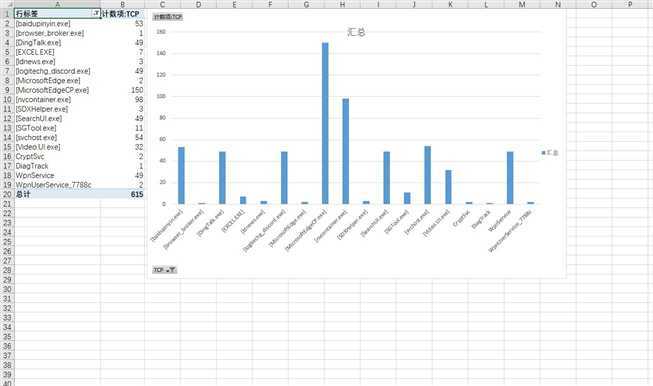This screenshot has height=386, width=653.
Task: Select column header H
Action: coord(342,4)
